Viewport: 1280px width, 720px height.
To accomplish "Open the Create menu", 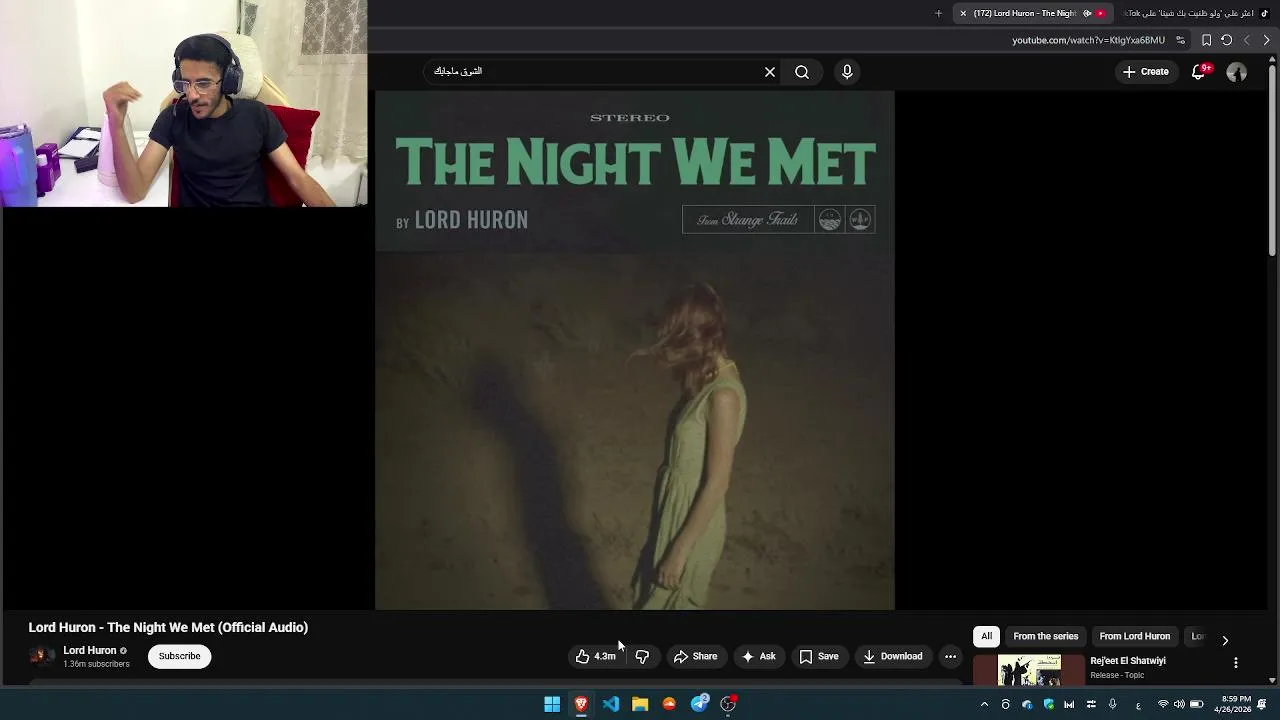I will tap(1146, 72).
